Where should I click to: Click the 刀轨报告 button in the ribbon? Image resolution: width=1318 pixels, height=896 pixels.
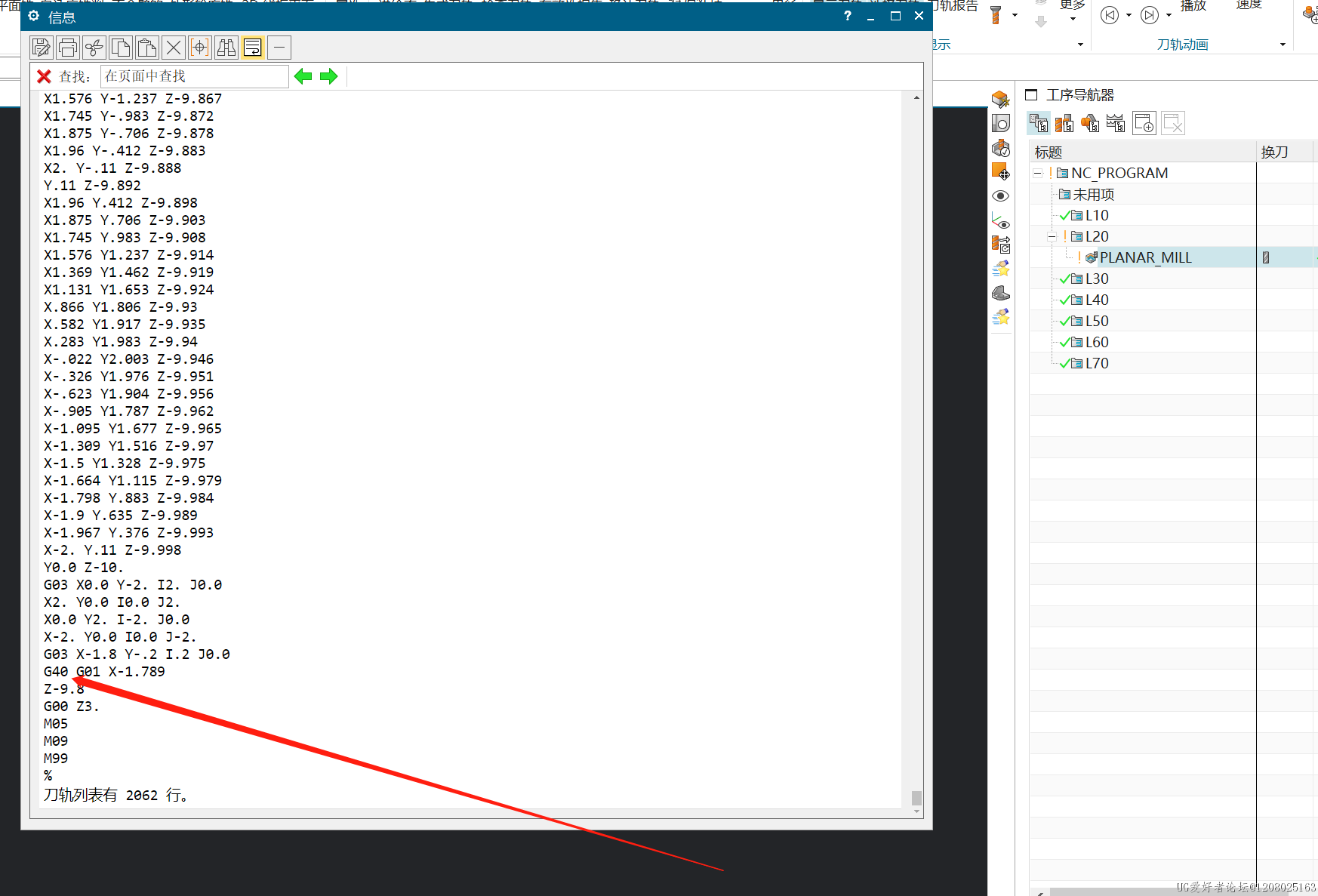(x=956, y=6)
